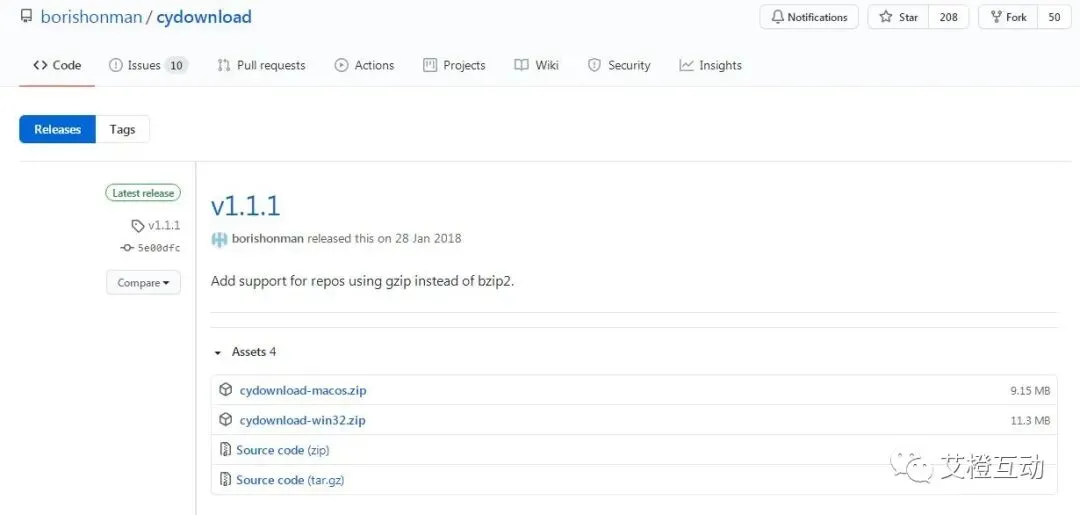Switch to the Wiki tab

pos(537,65)
